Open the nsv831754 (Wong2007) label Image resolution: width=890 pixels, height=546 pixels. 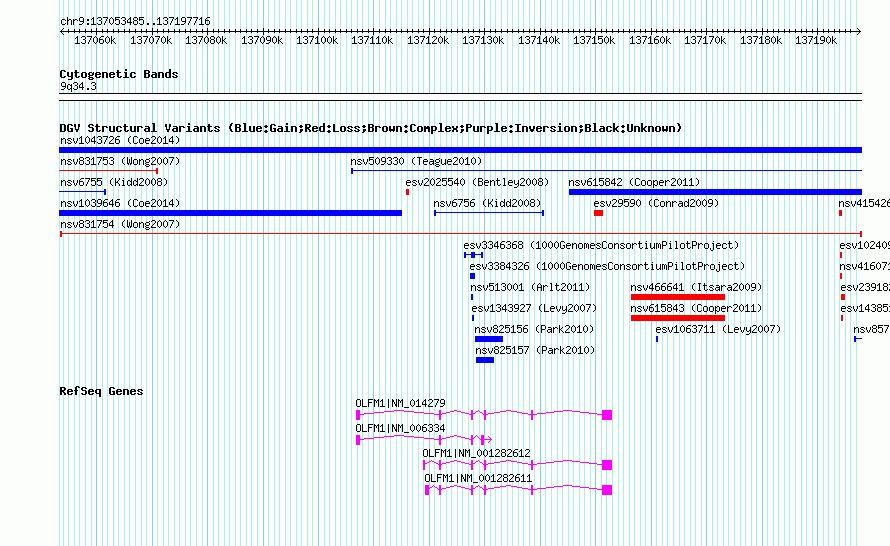120,224
